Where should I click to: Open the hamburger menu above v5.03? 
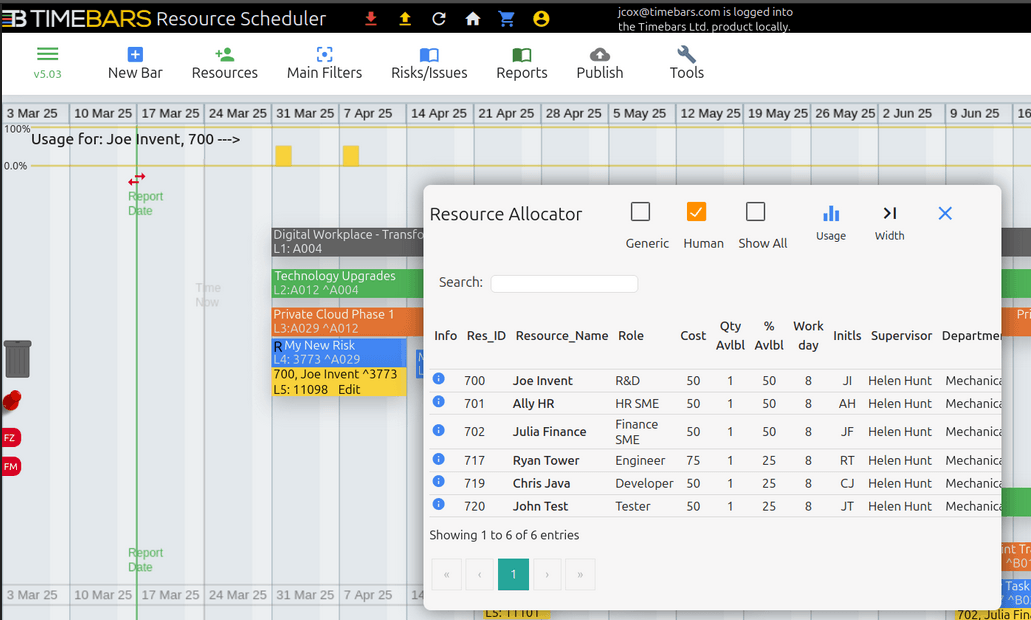(47, 54)
